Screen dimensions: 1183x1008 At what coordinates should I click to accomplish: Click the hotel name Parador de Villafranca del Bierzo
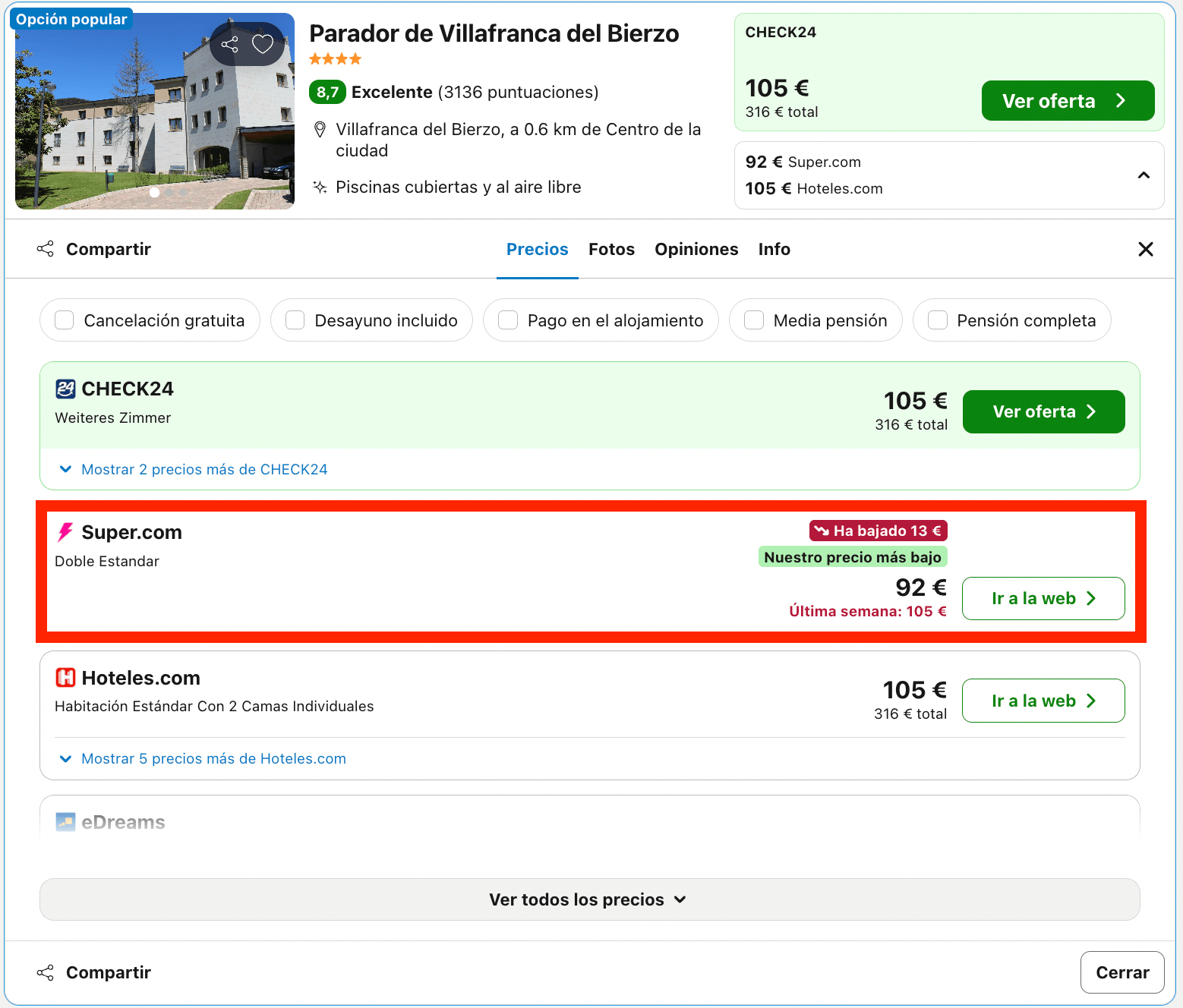click(x=494, y=33)
